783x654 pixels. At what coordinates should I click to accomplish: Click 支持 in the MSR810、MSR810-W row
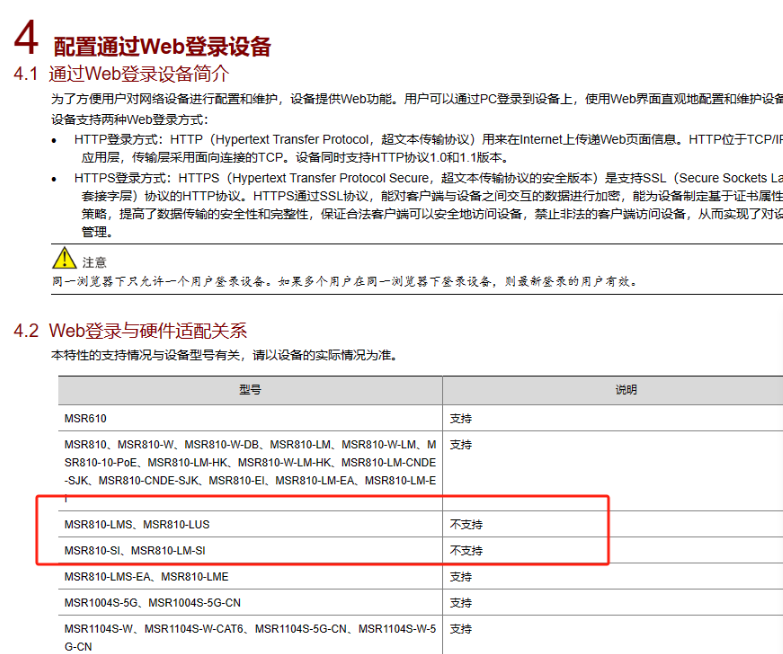[460, 444]
